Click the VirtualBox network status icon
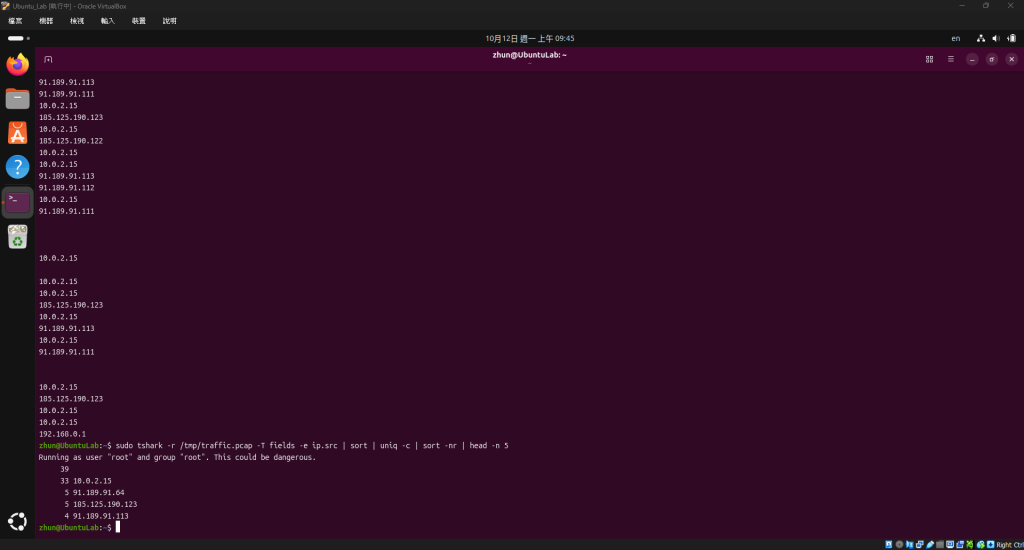 point(920,544)
